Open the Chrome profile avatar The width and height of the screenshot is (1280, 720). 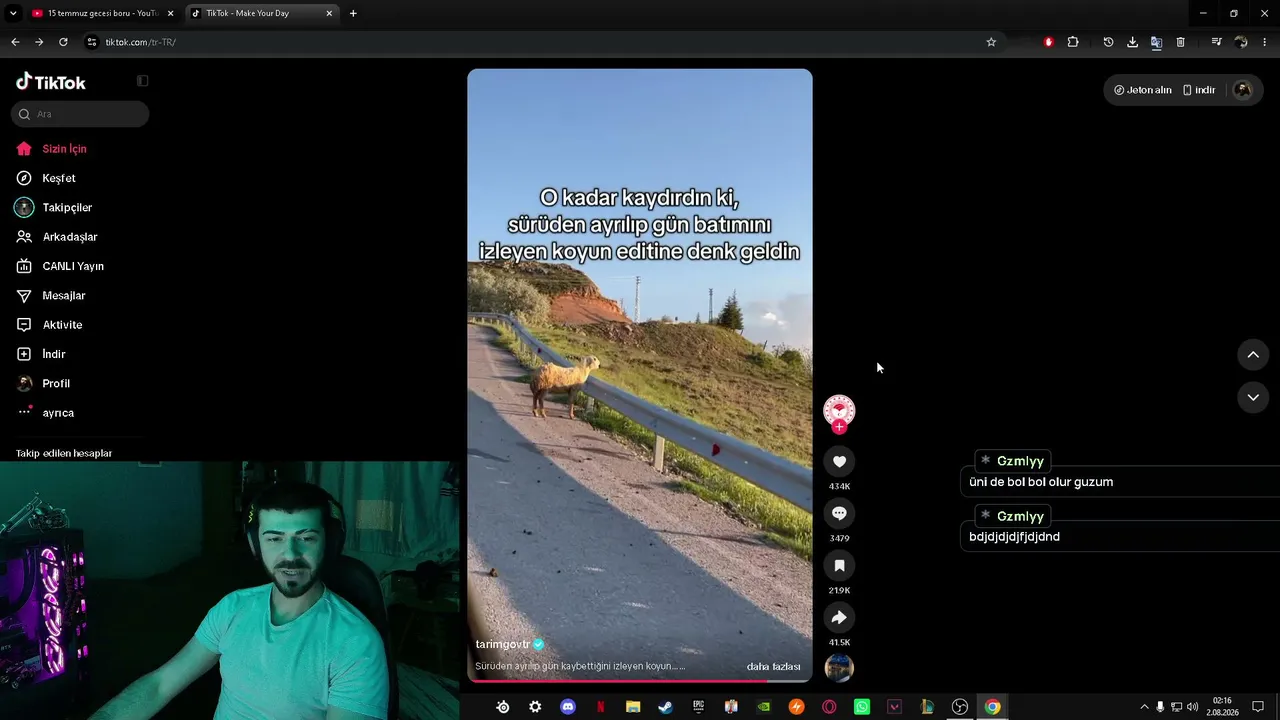click(x=1241, y=42)
